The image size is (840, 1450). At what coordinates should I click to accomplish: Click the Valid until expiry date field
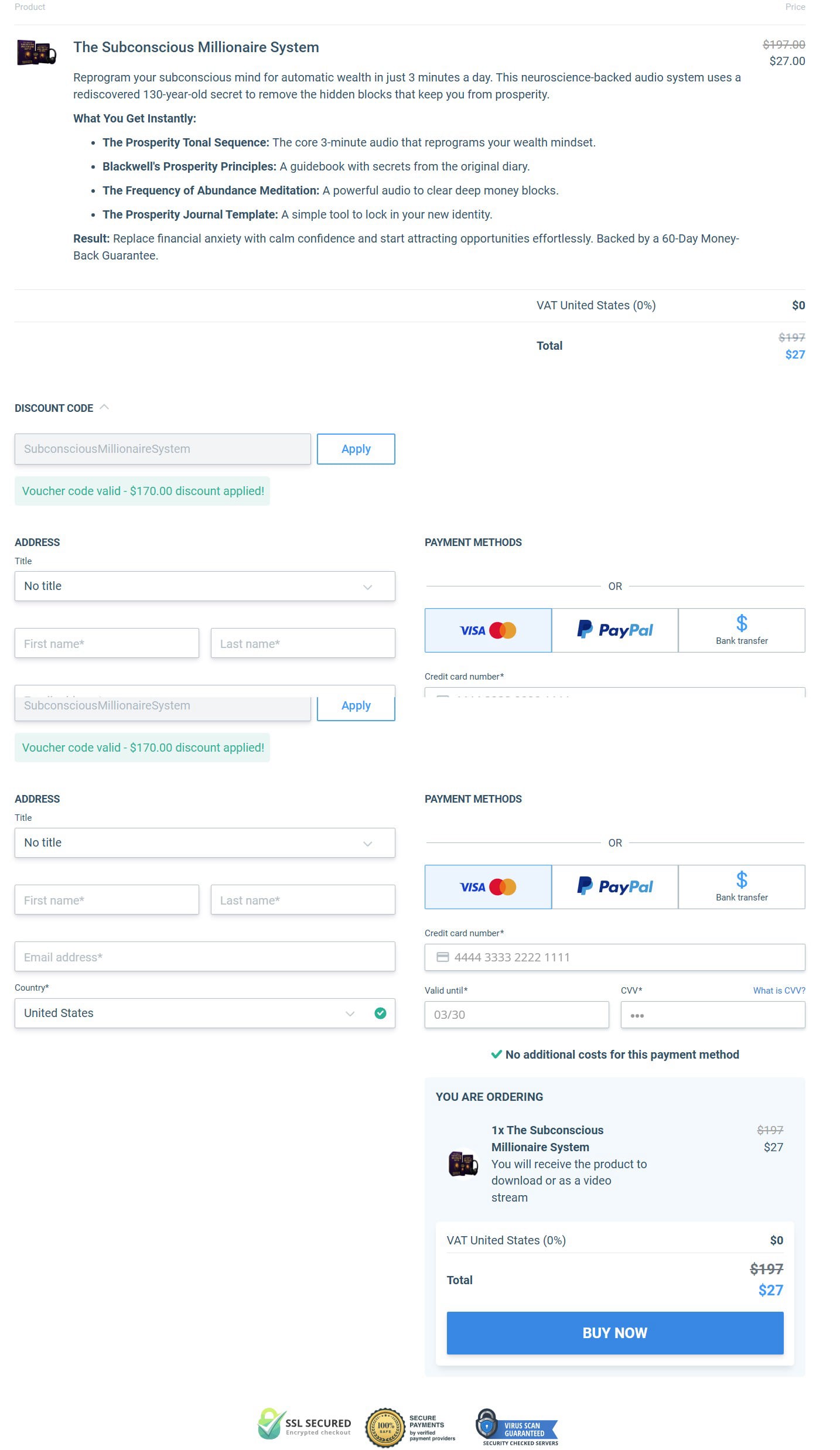click(x=516, y=1014)
